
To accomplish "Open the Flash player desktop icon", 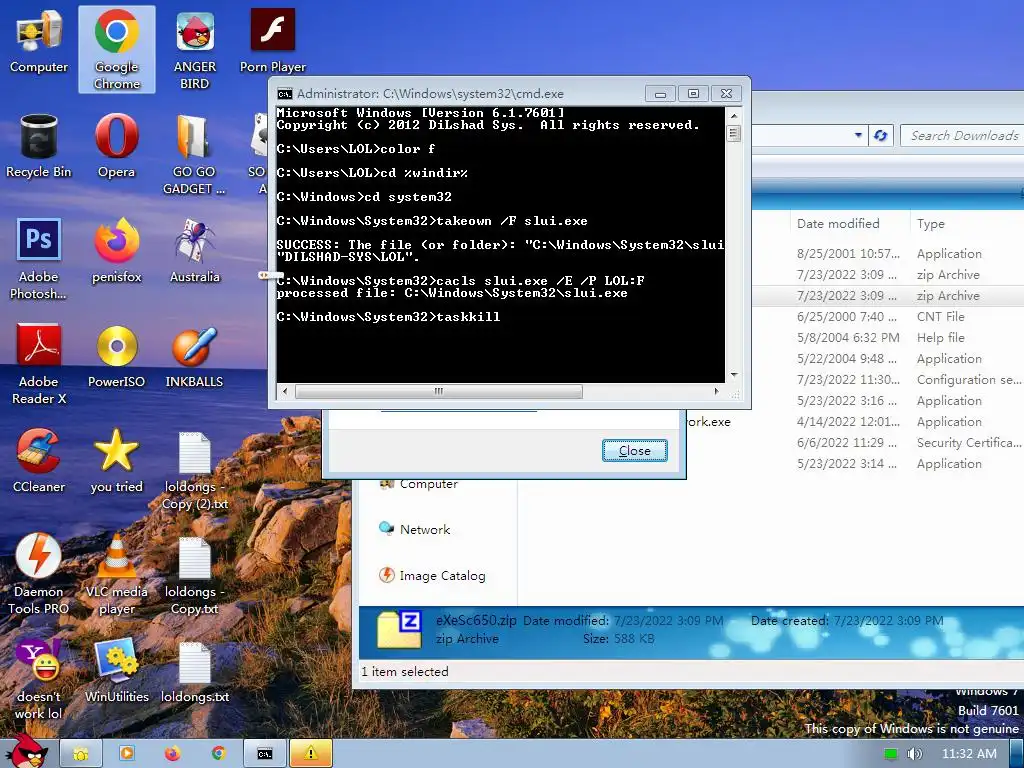I will pos(272,42).
